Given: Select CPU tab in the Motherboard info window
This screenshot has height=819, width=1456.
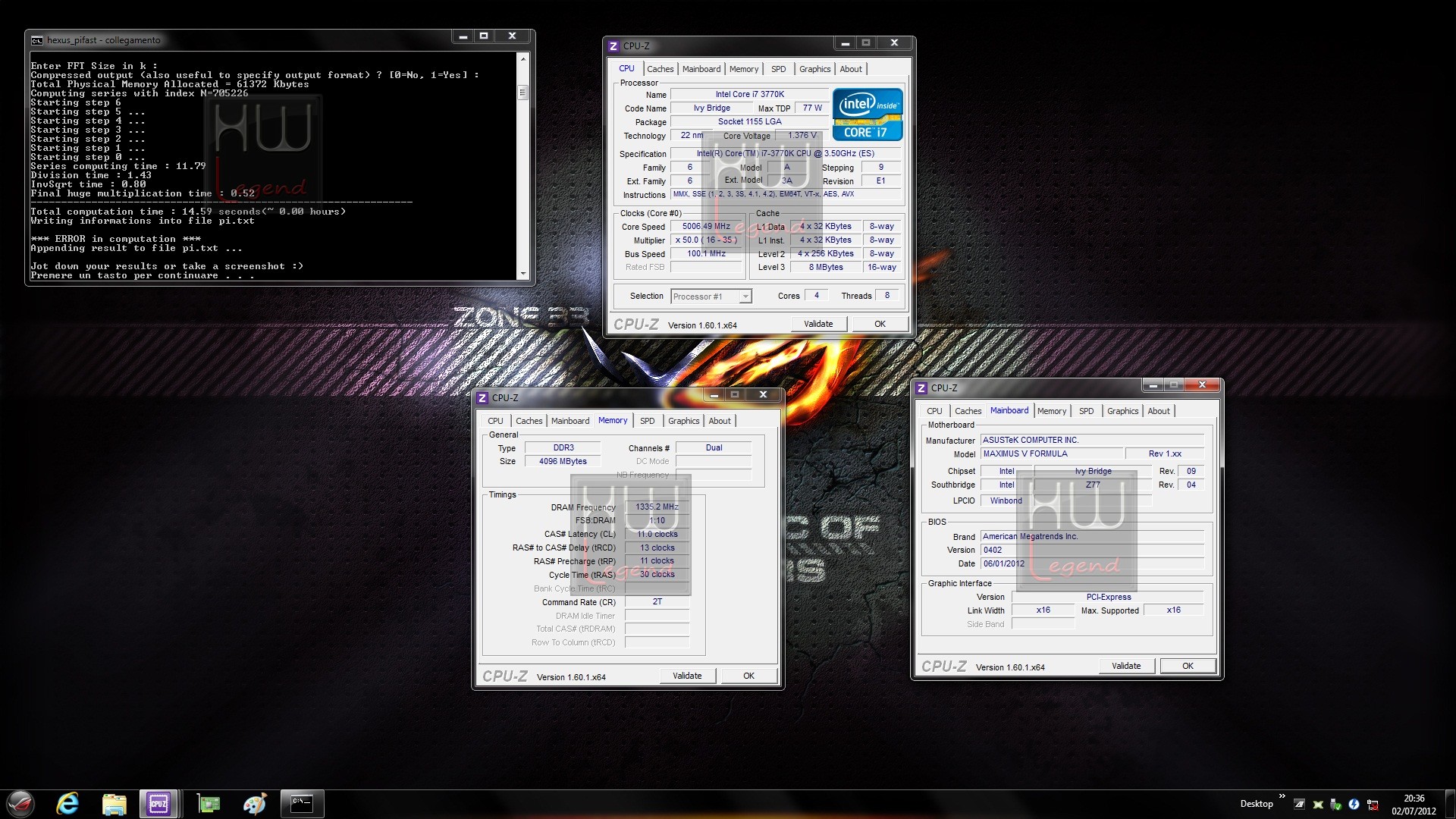Looking at the screenshot, I should coord(934,411).
